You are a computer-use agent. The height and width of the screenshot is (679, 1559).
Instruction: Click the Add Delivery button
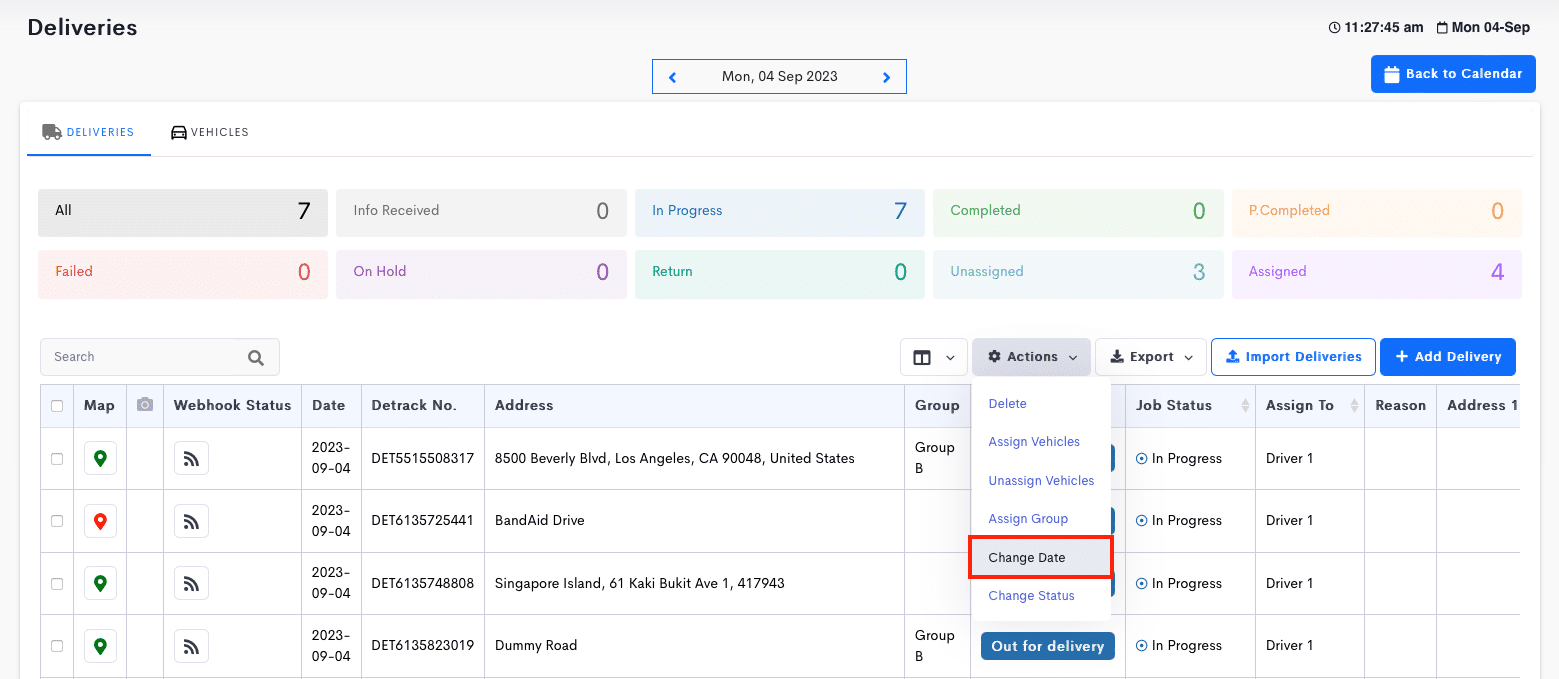(x=1447, y=357)
